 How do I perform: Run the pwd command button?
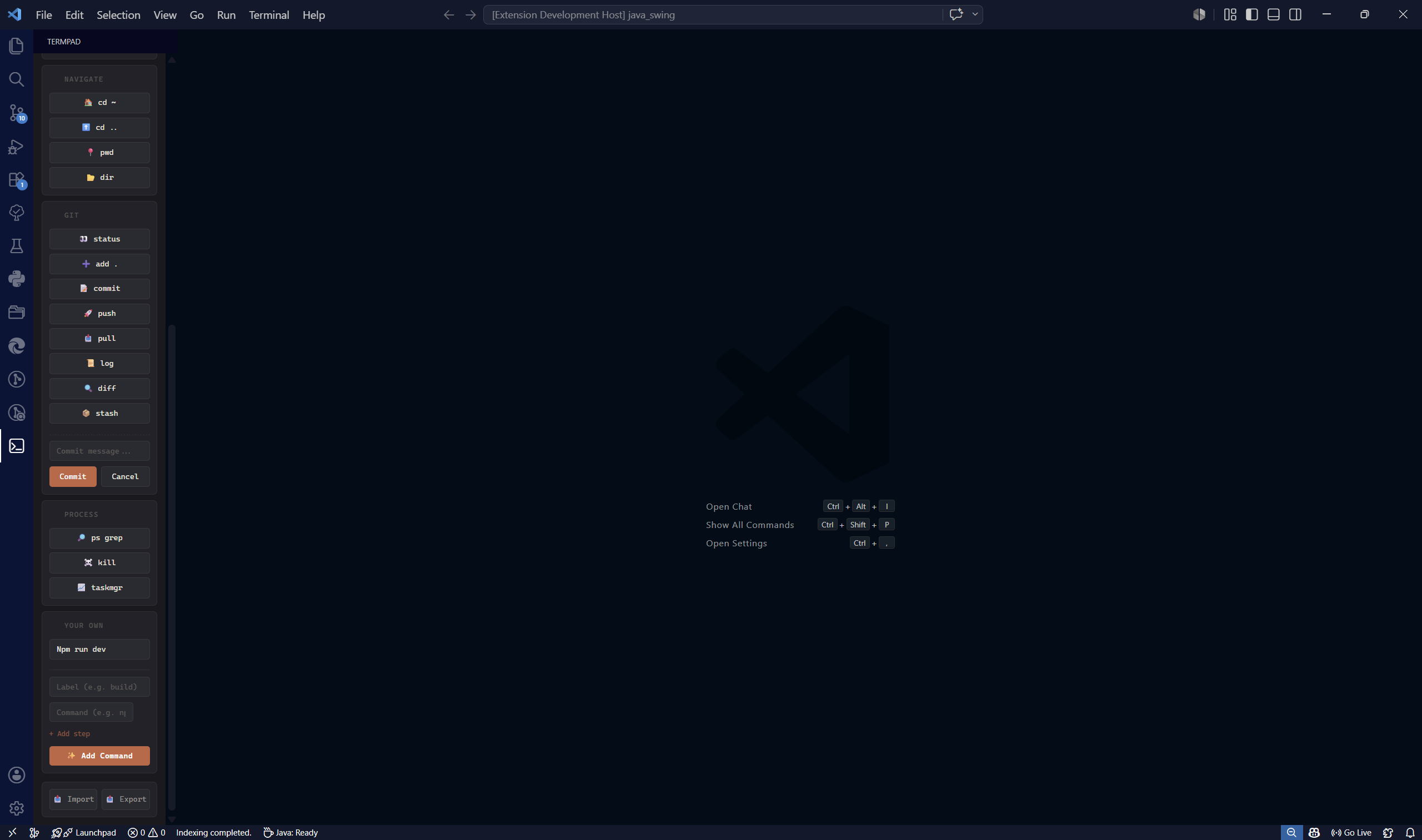99,152
